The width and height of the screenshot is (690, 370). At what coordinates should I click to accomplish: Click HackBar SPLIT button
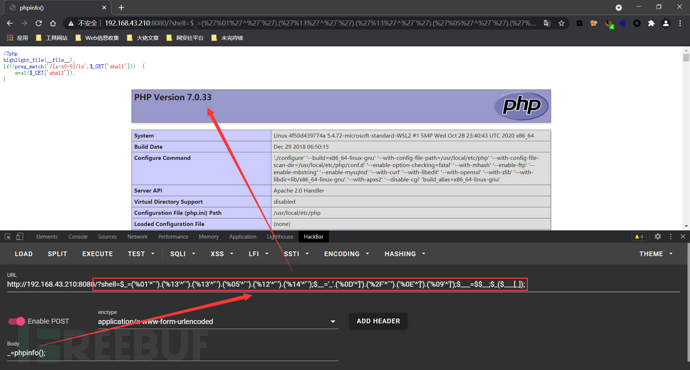[57, 254]
